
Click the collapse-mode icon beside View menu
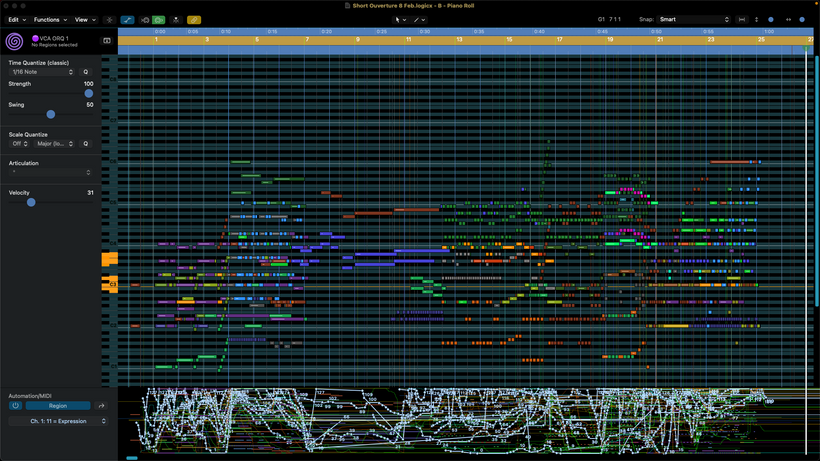(x=110, y=19)
